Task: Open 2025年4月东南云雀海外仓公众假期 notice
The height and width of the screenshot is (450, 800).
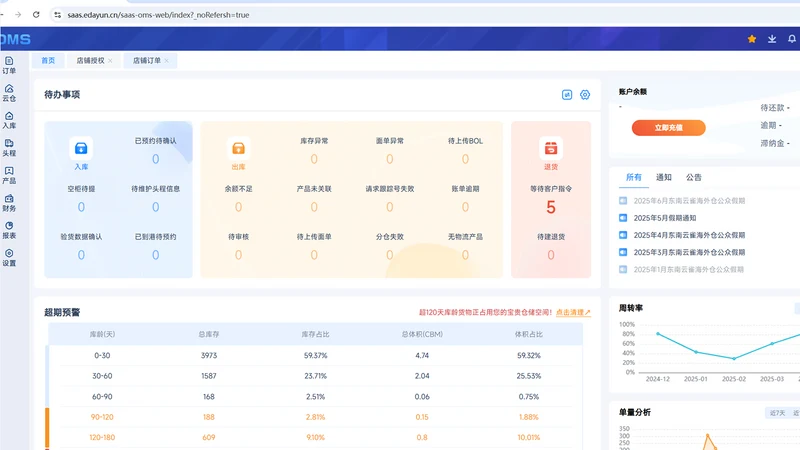Action: 689,235
